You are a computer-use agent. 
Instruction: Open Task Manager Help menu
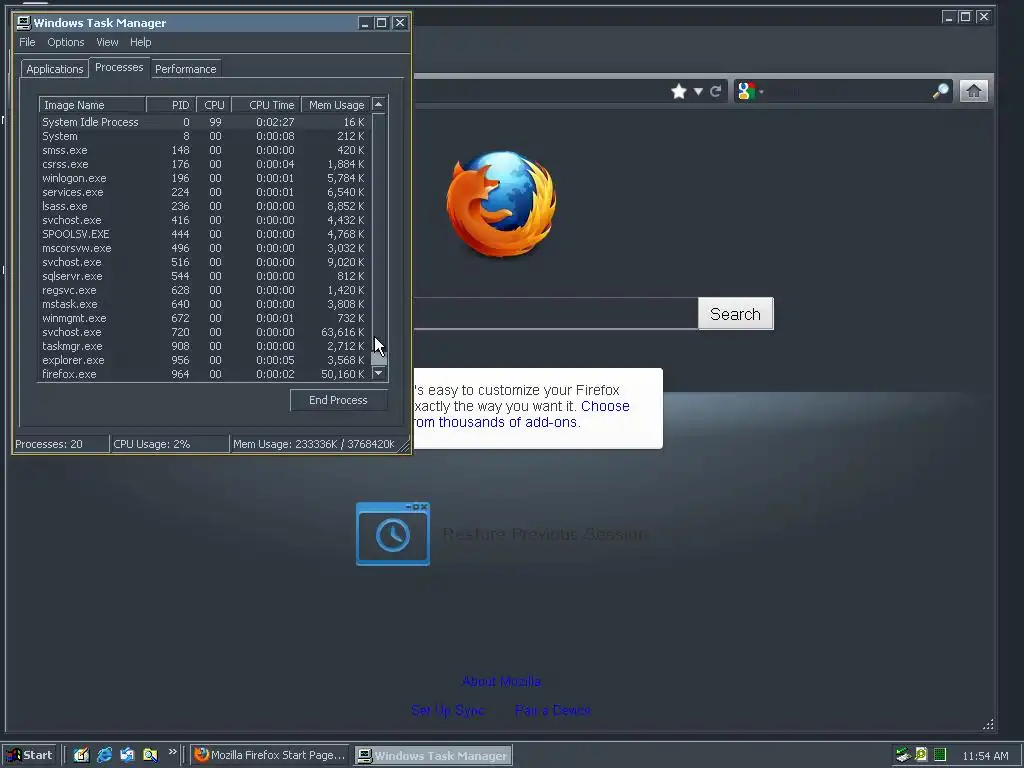point(140,42)
